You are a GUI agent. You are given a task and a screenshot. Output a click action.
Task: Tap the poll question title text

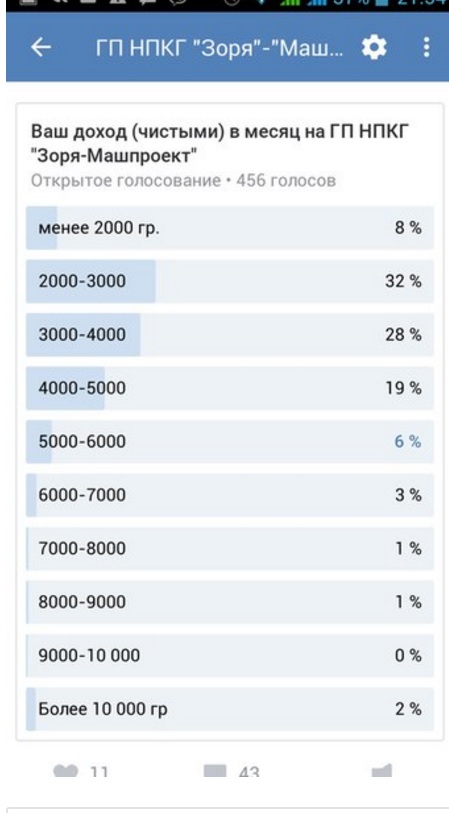point(220,143)
